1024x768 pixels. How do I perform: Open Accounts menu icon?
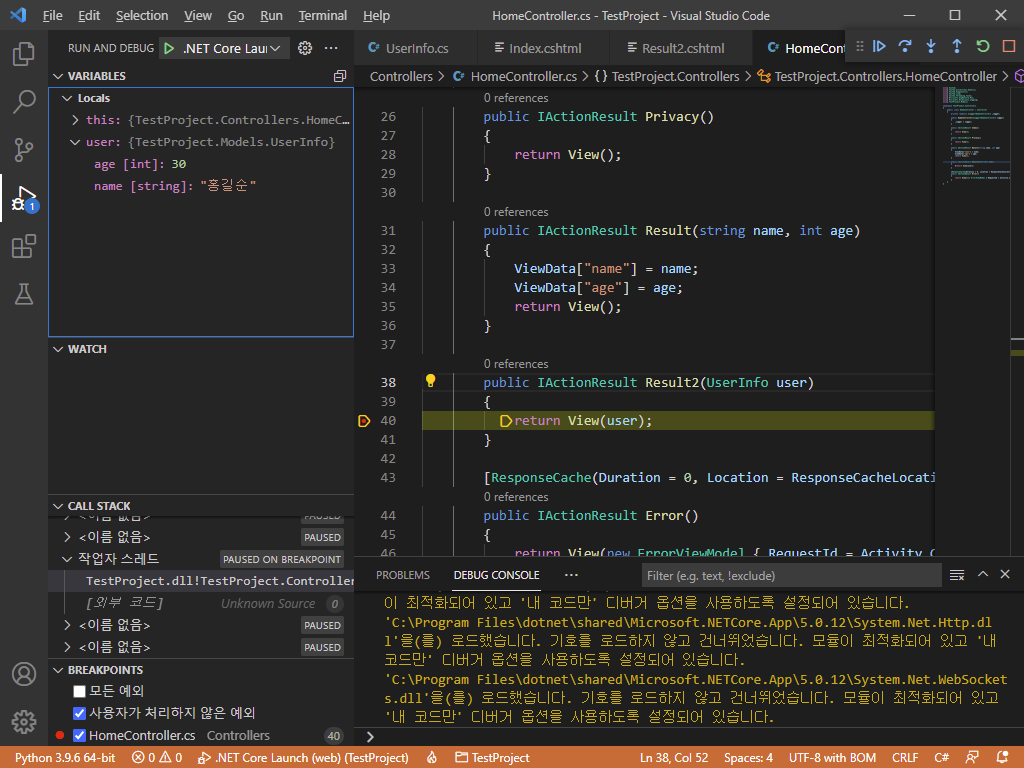tap(24, 674)
